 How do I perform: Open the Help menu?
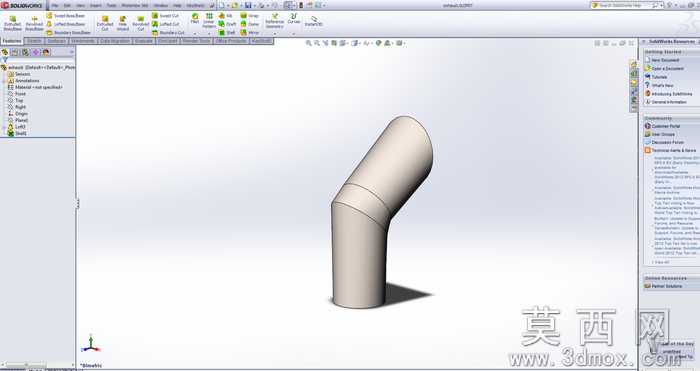[x=177, y=5]
